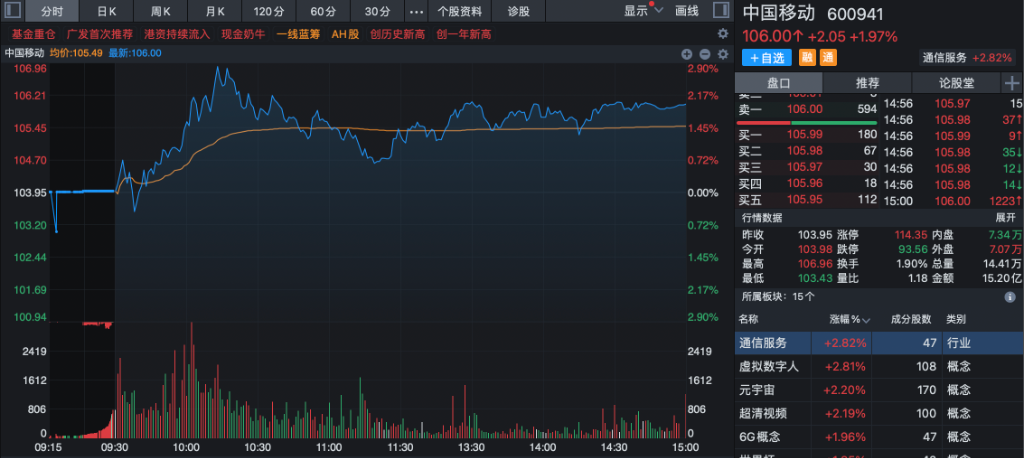This screenshot has height=458, width=1024.
Task: Add a new panel tab with plus icon
Action: (x=1012, y=83)
